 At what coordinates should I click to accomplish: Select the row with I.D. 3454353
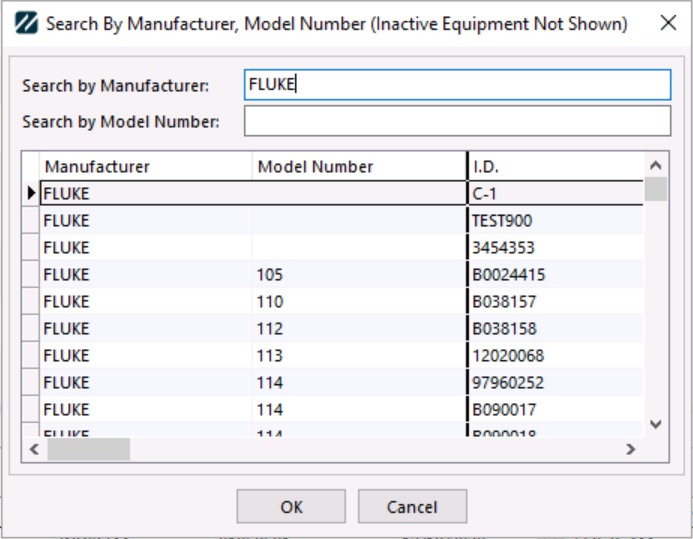[555, 248]
